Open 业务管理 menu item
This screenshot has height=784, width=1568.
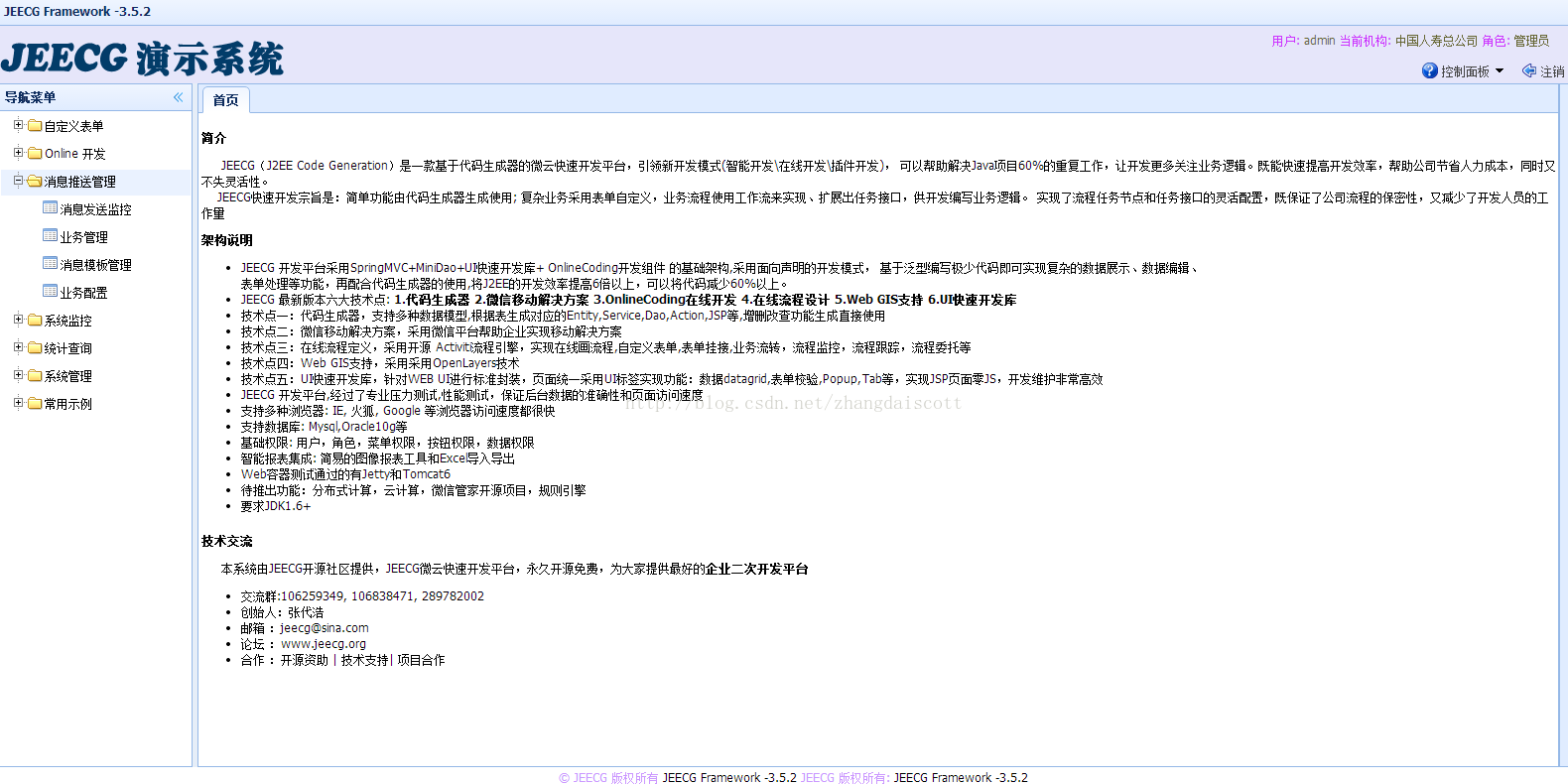point(83,237)
